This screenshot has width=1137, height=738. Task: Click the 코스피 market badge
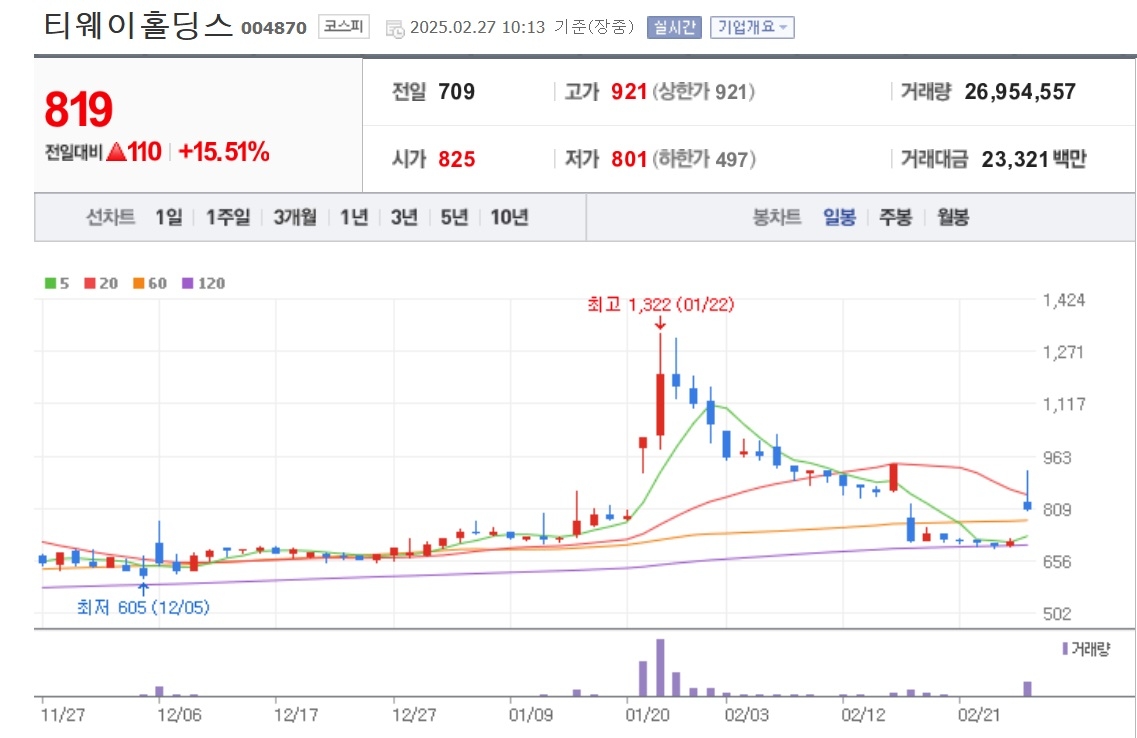[x=344, y=27]
